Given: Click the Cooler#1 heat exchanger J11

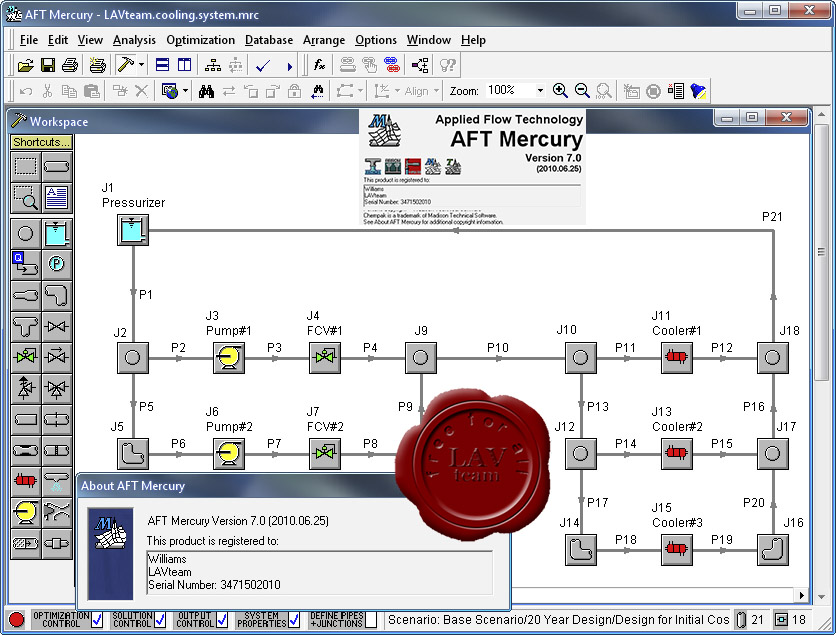Looking at the screenshot, I should (x=677, y=358).
